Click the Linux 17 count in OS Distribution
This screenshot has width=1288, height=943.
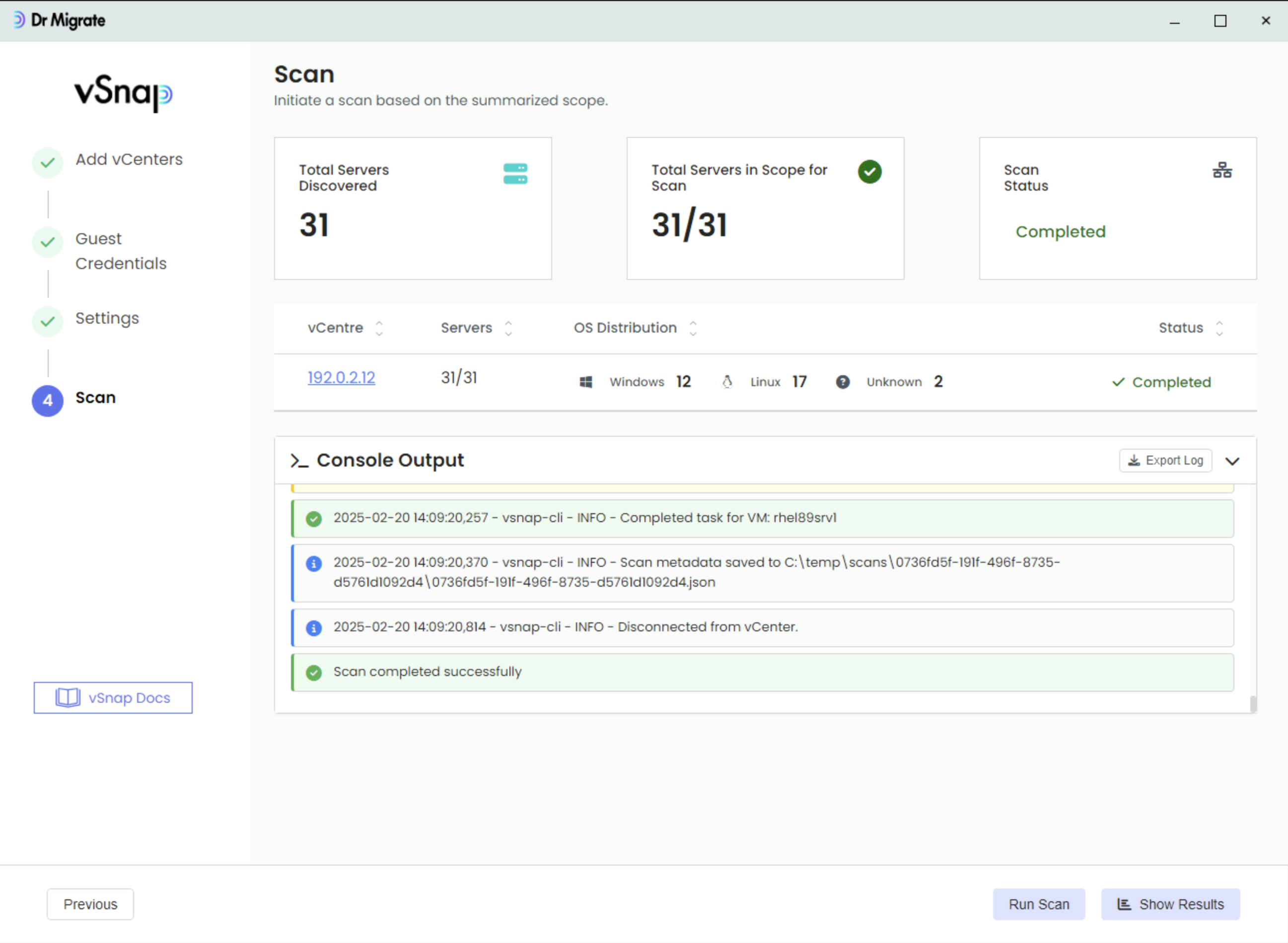coord(799,382)
